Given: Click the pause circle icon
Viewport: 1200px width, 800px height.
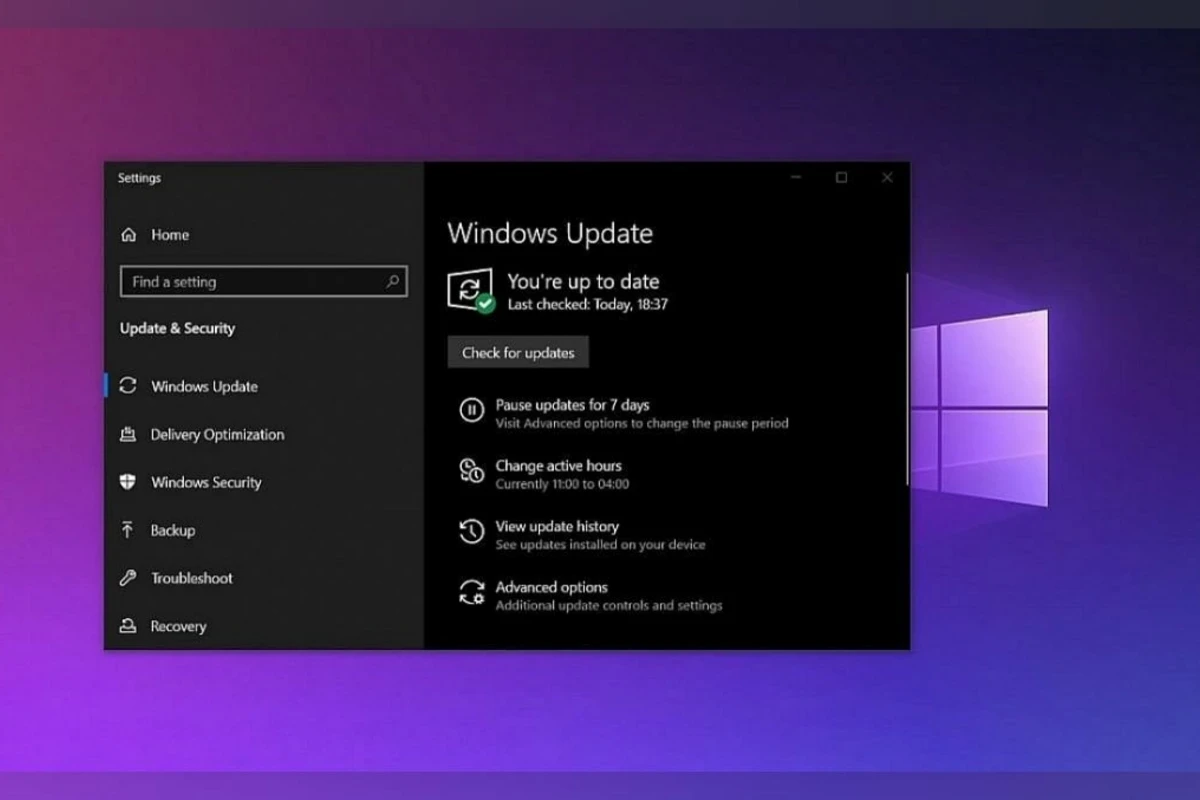Looking at the screenshot, I should [x=471, y=410].
